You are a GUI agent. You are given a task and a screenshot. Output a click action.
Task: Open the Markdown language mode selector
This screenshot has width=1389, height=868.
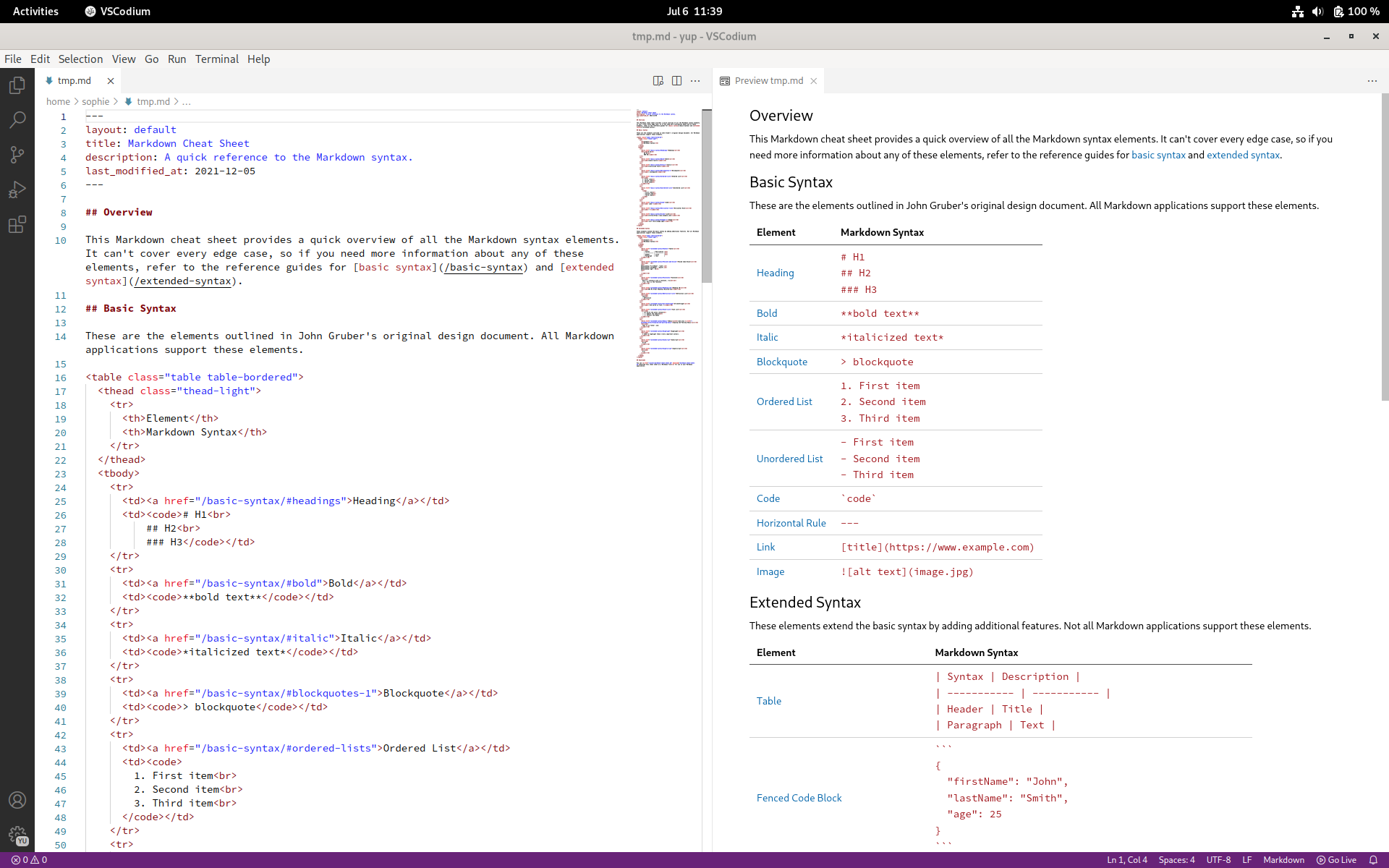(x=1283, y=860)
